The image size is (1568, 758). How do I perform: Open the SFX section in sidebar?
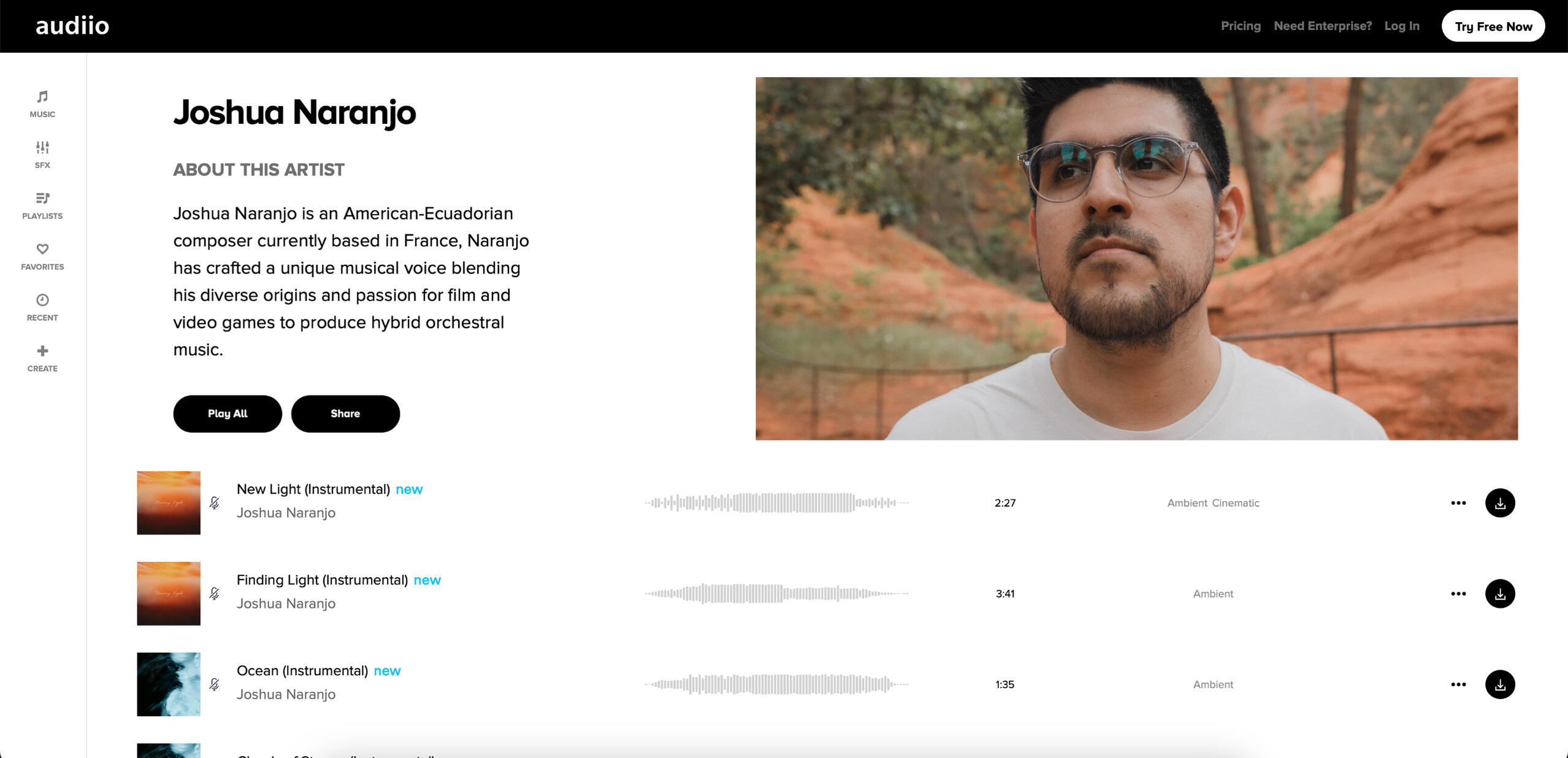click(42, 155)
